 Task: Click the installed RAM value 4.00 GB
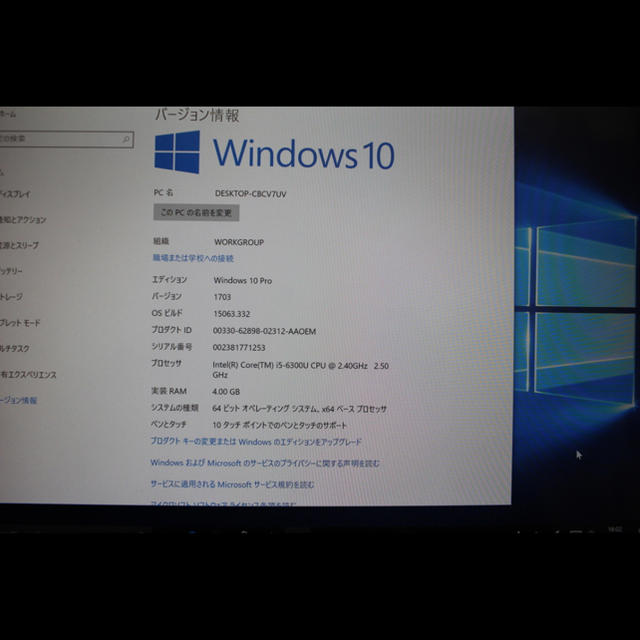[226, 391]
